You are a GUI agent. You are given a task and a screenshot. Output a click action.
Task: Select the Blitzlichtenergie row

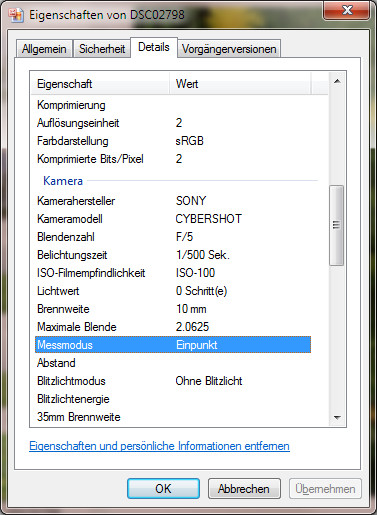(173, 399)
